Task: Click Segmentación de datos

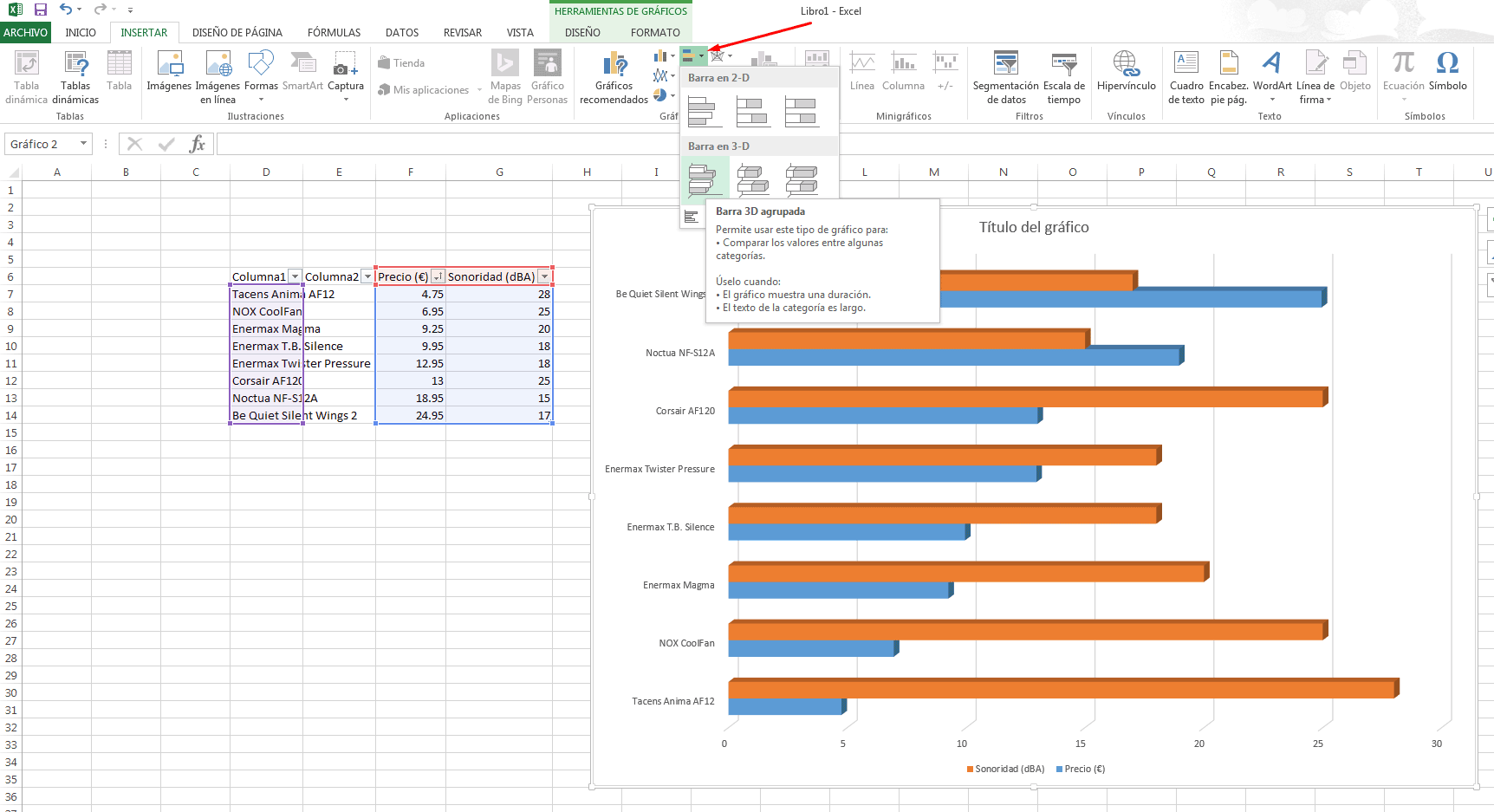Action: 1005,76
